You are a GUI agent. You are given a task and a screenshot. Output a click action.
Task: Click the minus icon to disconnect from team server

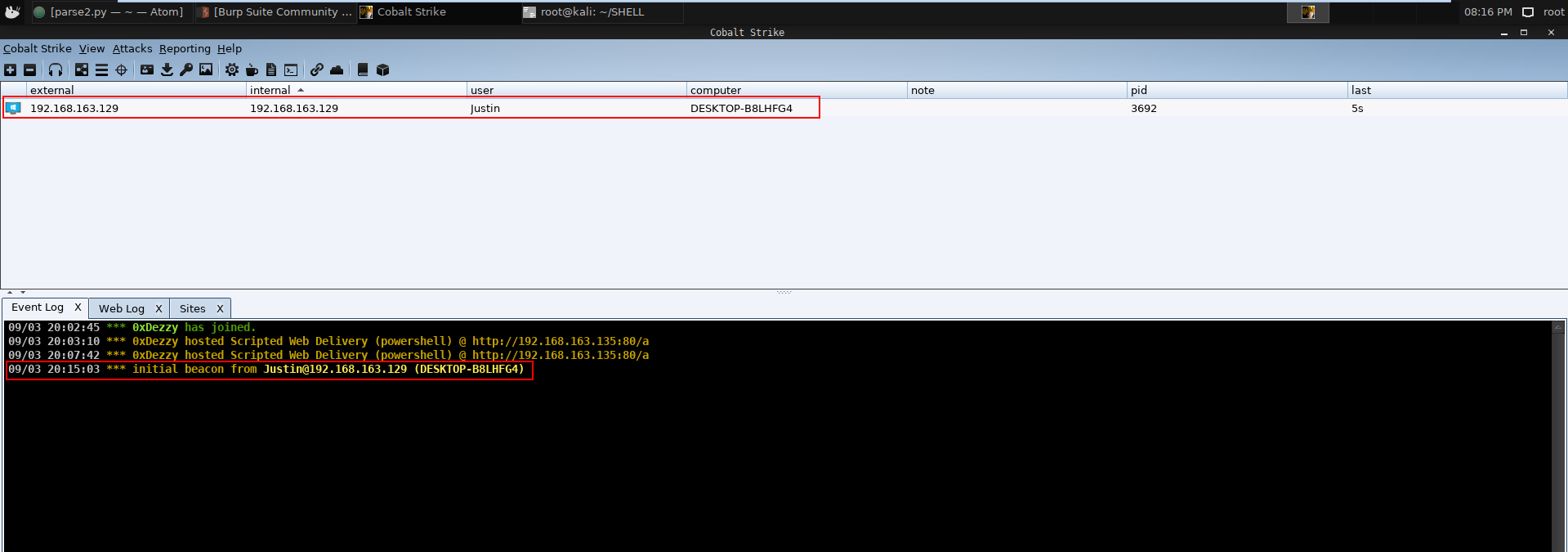pos(29,70)
